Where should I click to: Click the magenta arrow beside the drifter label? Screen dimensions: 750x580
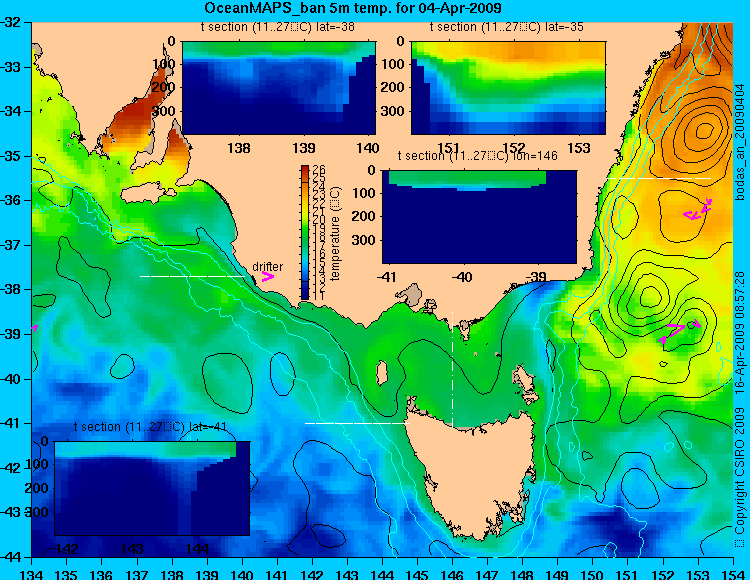pos(268,276)
